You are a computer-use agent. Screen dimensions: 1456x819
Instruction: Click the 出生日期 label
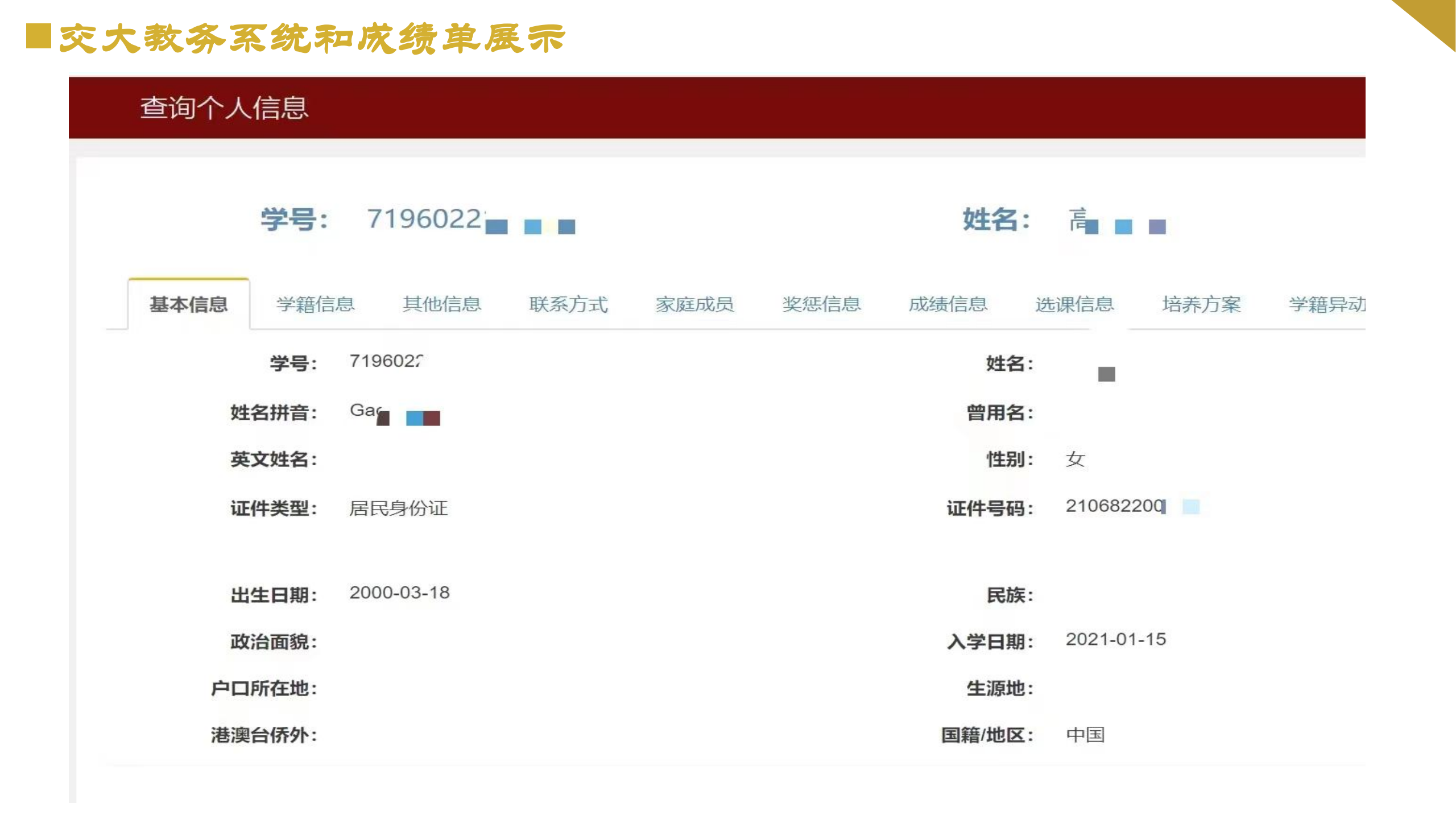274,595
